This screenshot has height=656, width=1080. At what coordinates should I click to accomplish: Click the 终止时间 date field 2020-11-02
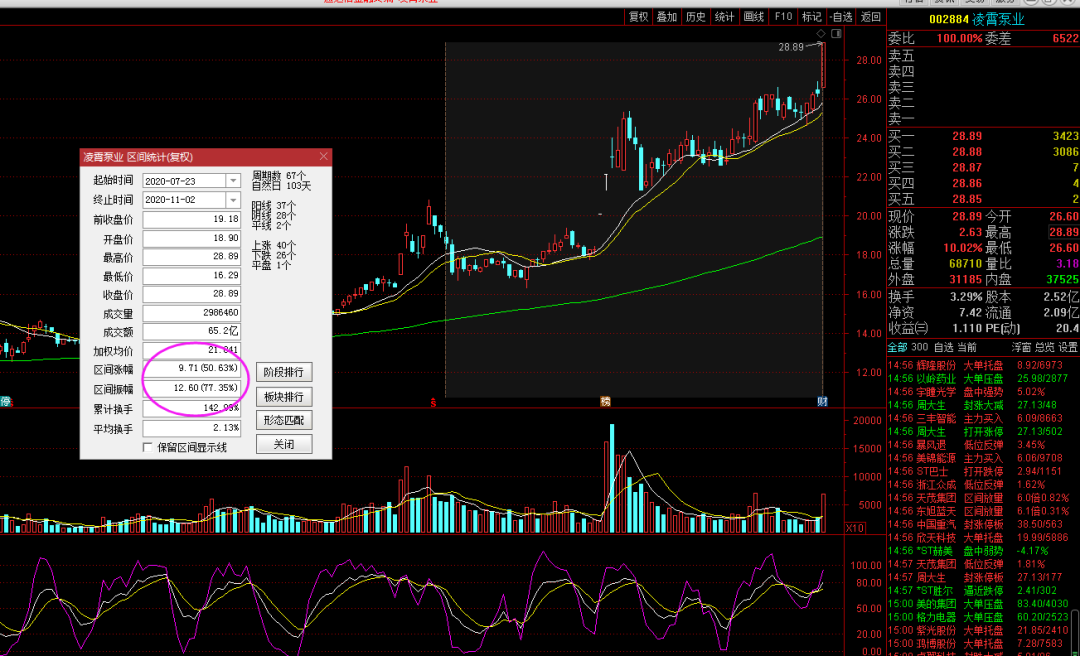coord(185,200)
